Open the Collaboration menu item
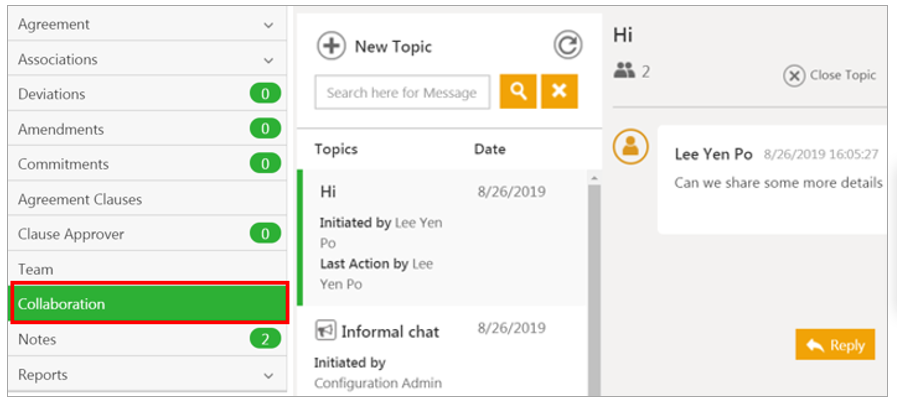Image resolution: width=897 pixels, height=404 pixels. 149,304
